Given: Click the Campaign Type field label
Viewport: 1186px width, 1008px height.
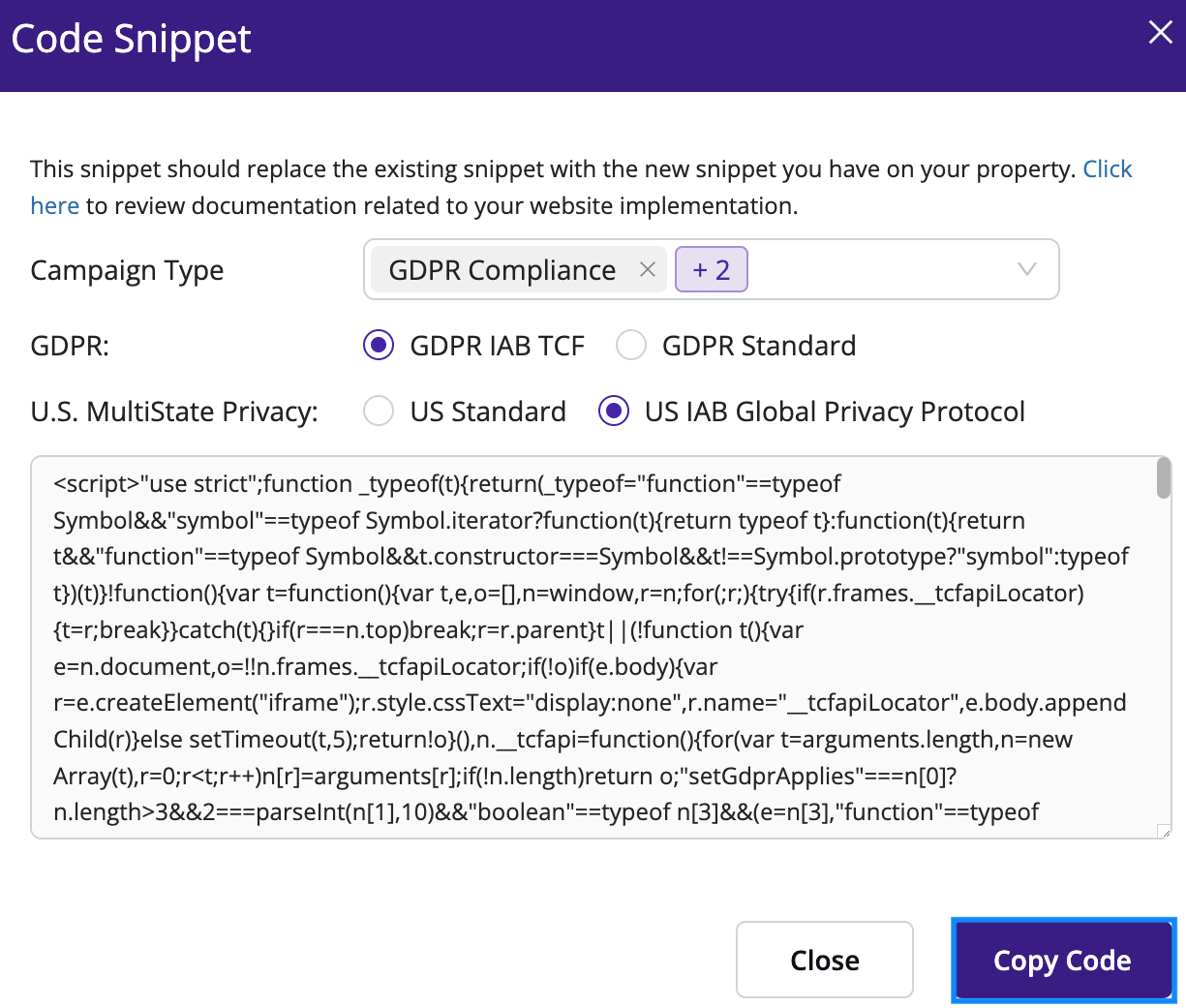Looking at the screenshot, I should [127, 270].
